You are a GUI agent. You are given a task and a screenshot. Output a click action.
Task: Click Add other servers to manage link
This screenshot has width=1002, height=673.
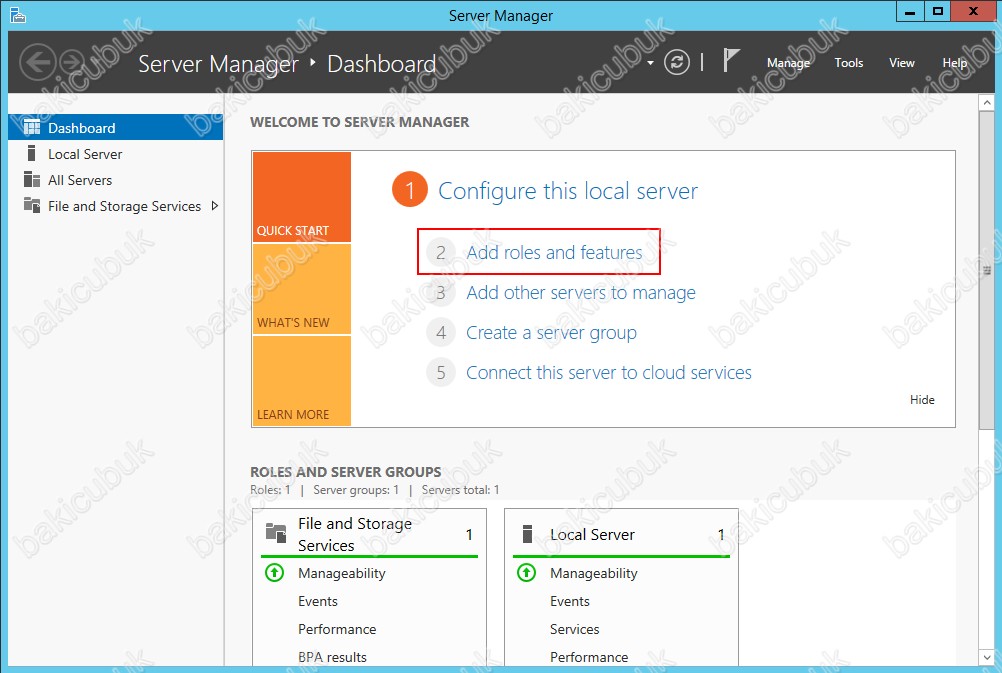pos(581,293)
